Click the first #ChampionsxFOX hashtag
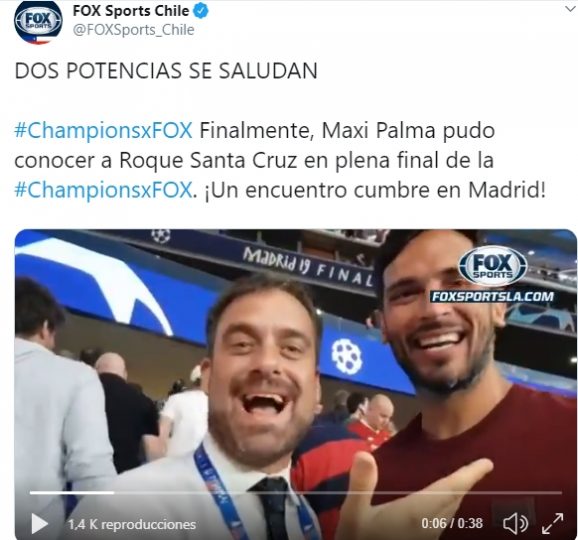This screenshot has height=540, width=578. pos(103,130)
